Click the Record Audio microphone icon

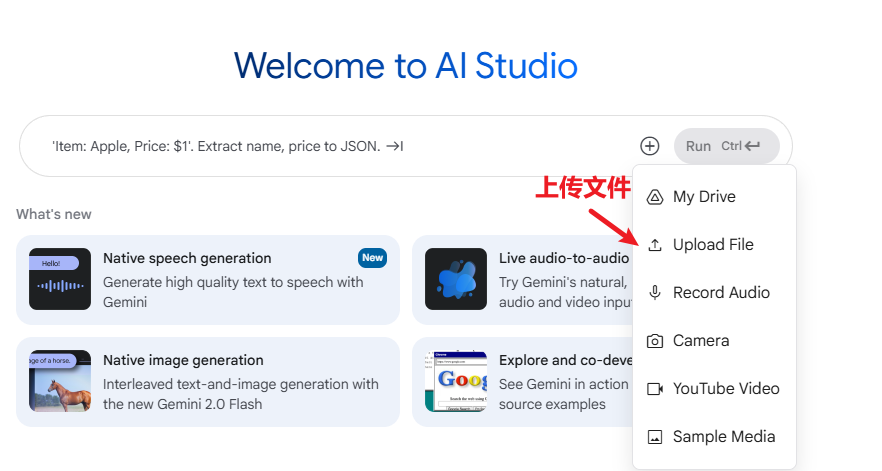point(655,293)
